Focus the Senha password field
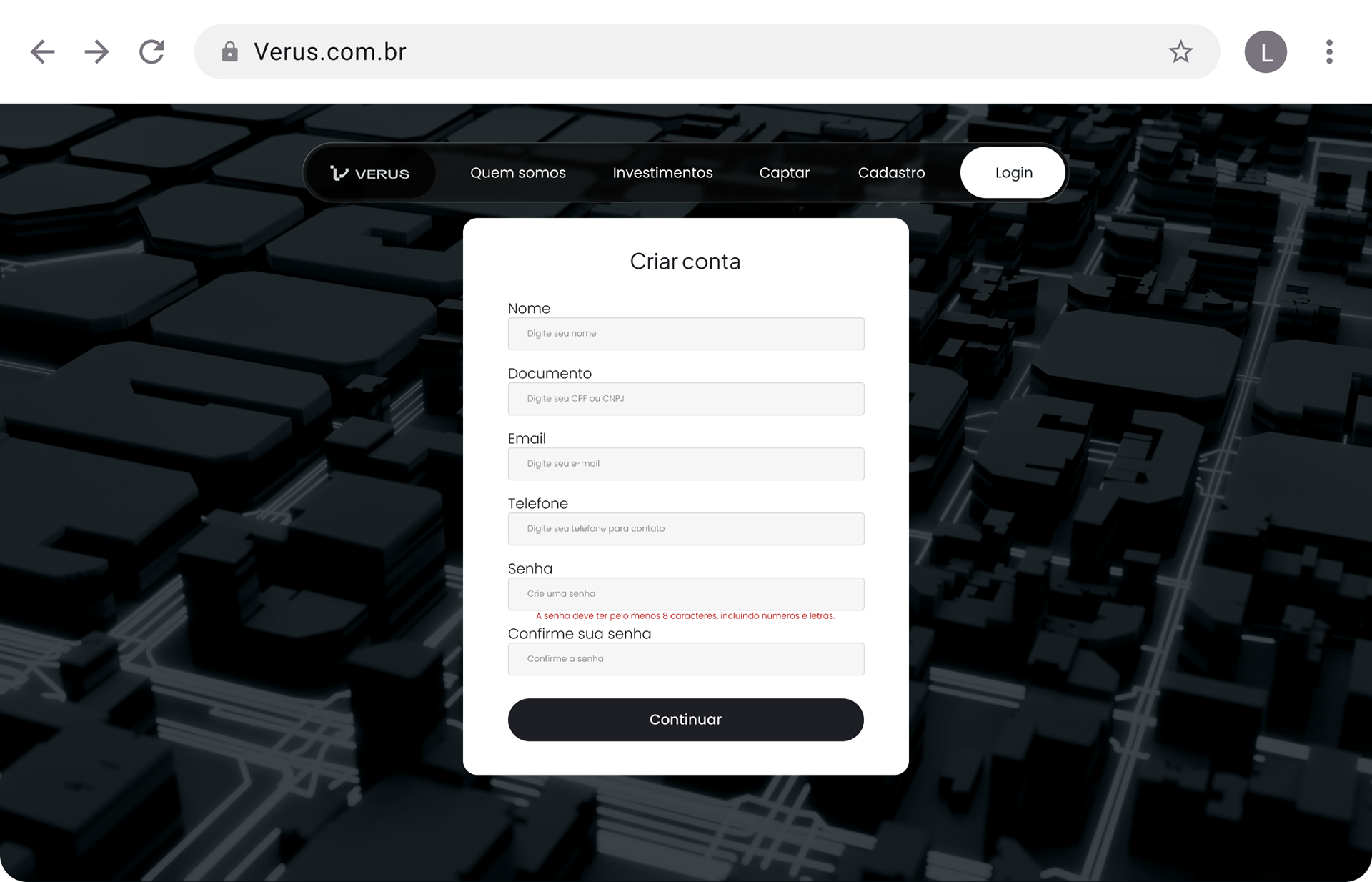Viewport: 1372px width, 882px height. [x=686, y=594]
